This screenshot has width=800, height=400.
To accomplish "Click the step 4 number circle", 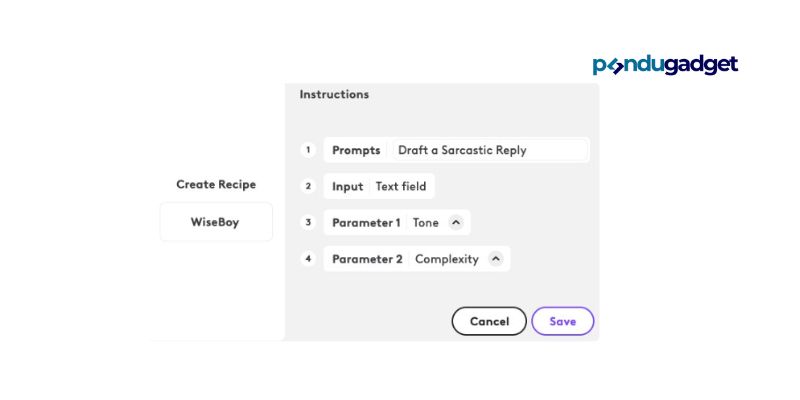I will (308, 259).
